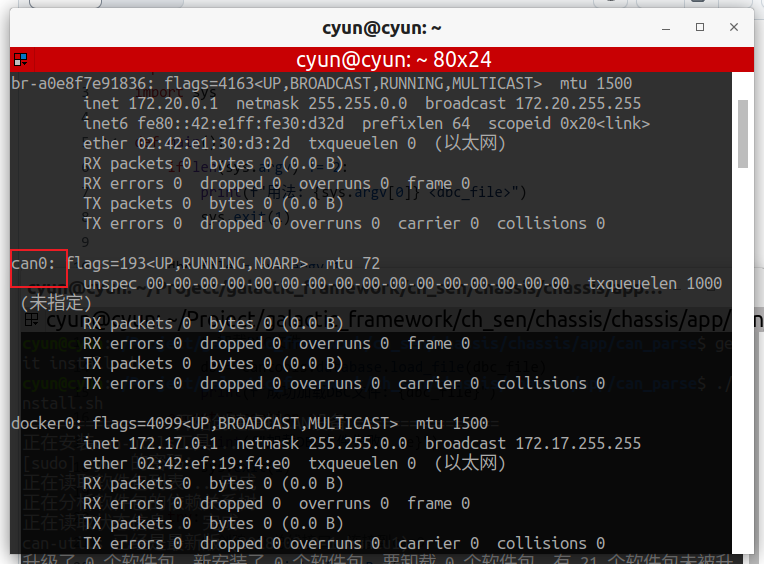Click the 'mtu 72' value
This screenshot has width=764, height=564.
click(x=353, y=263)
